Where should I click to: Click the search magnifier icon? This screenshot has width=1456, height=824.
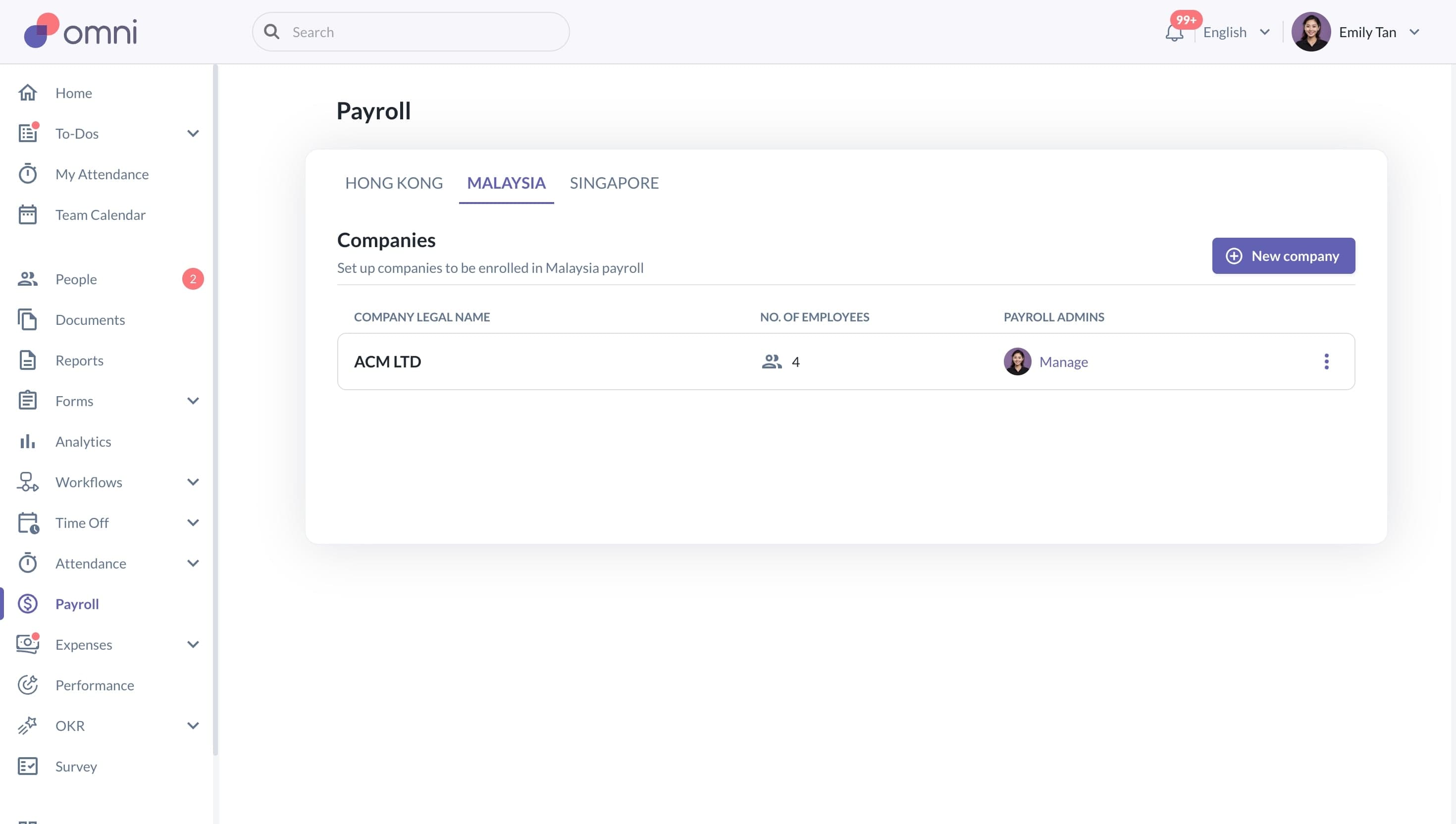tap(271, 32)
